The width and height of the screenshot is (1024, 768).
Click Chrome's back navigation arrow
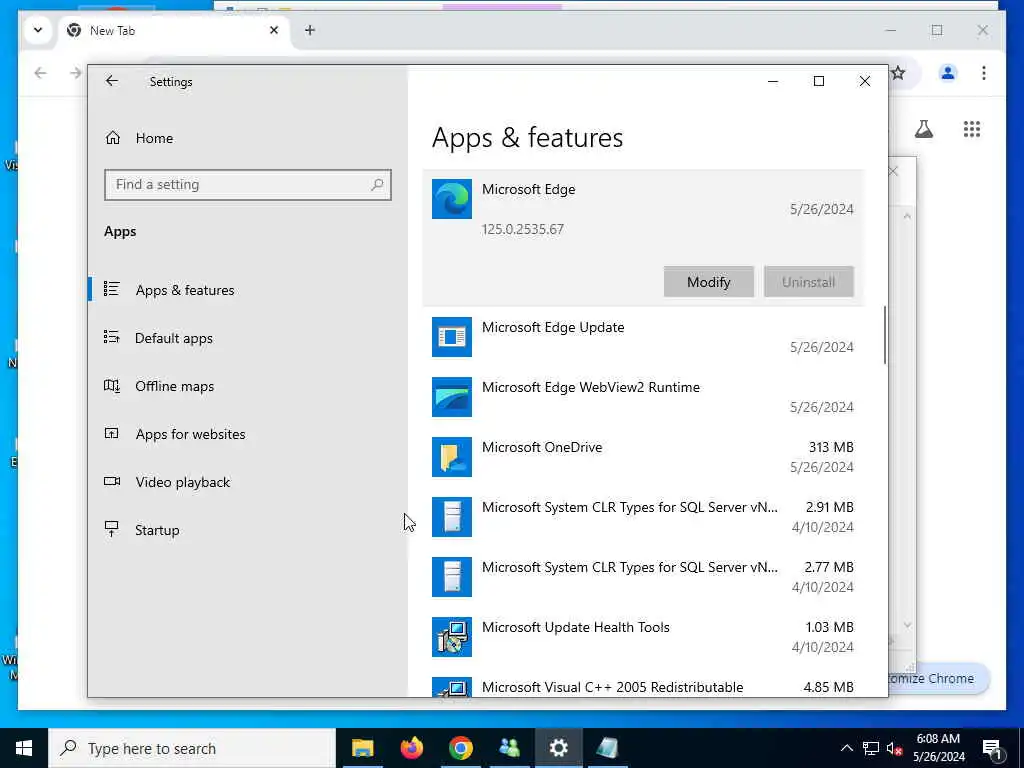tap(40, 73)
